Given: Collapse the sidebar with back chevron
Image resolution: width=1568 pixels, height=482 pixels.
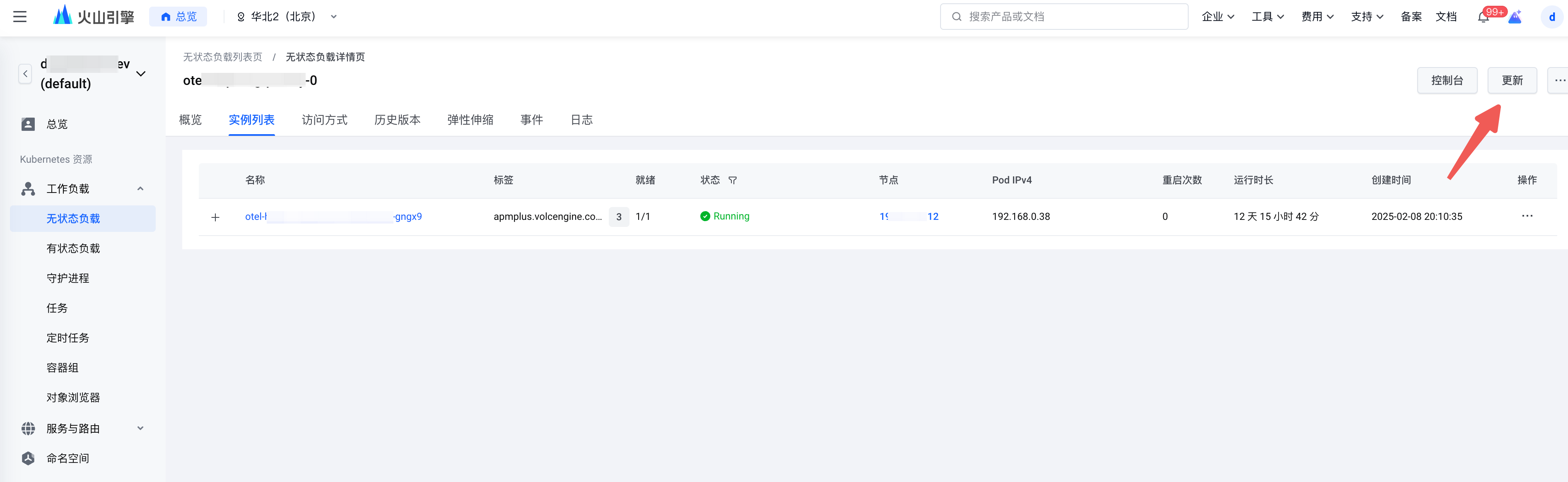Looking at the screenshot, I should [x=25, y=74].
